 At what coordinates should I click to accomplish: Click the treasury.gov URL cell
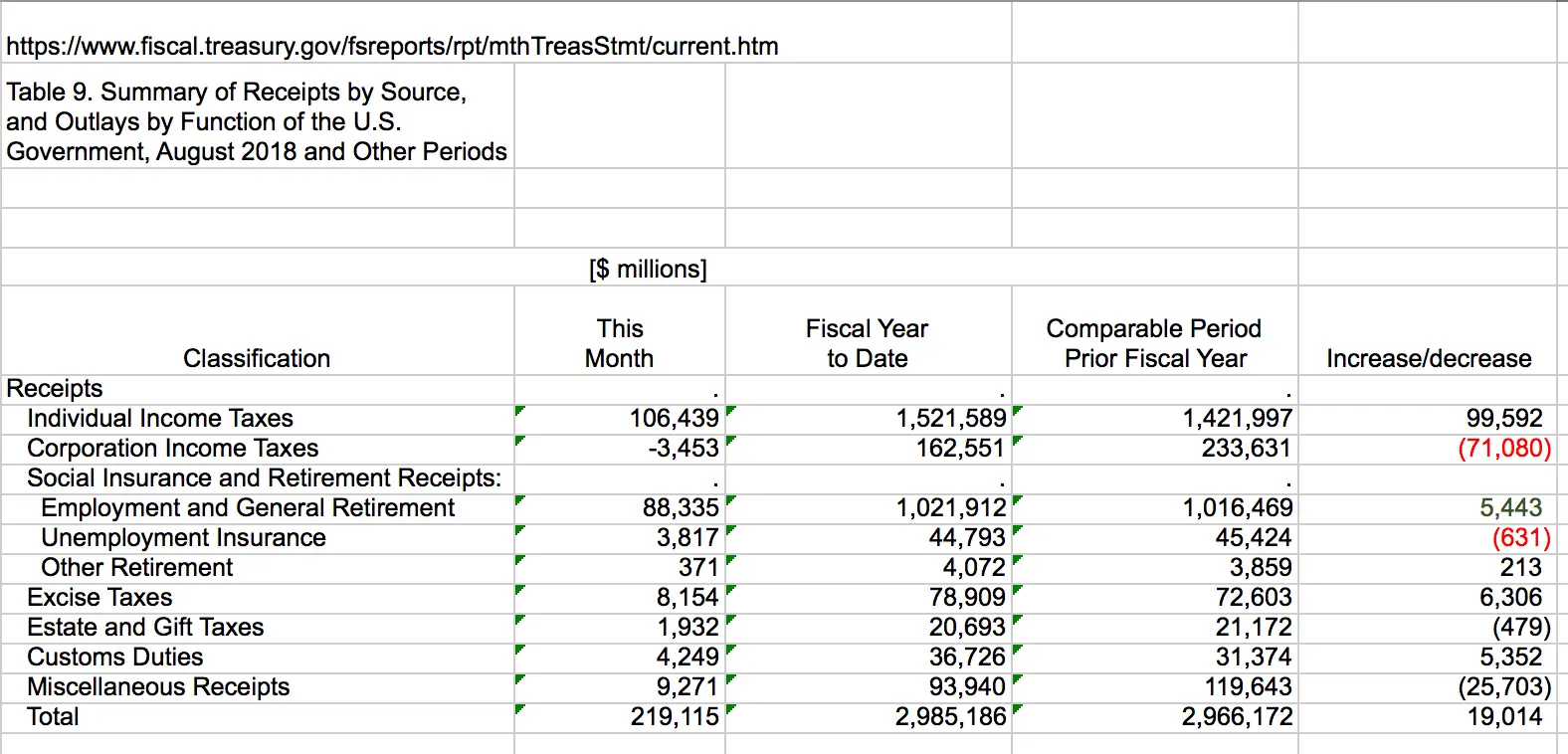point(392,47)
